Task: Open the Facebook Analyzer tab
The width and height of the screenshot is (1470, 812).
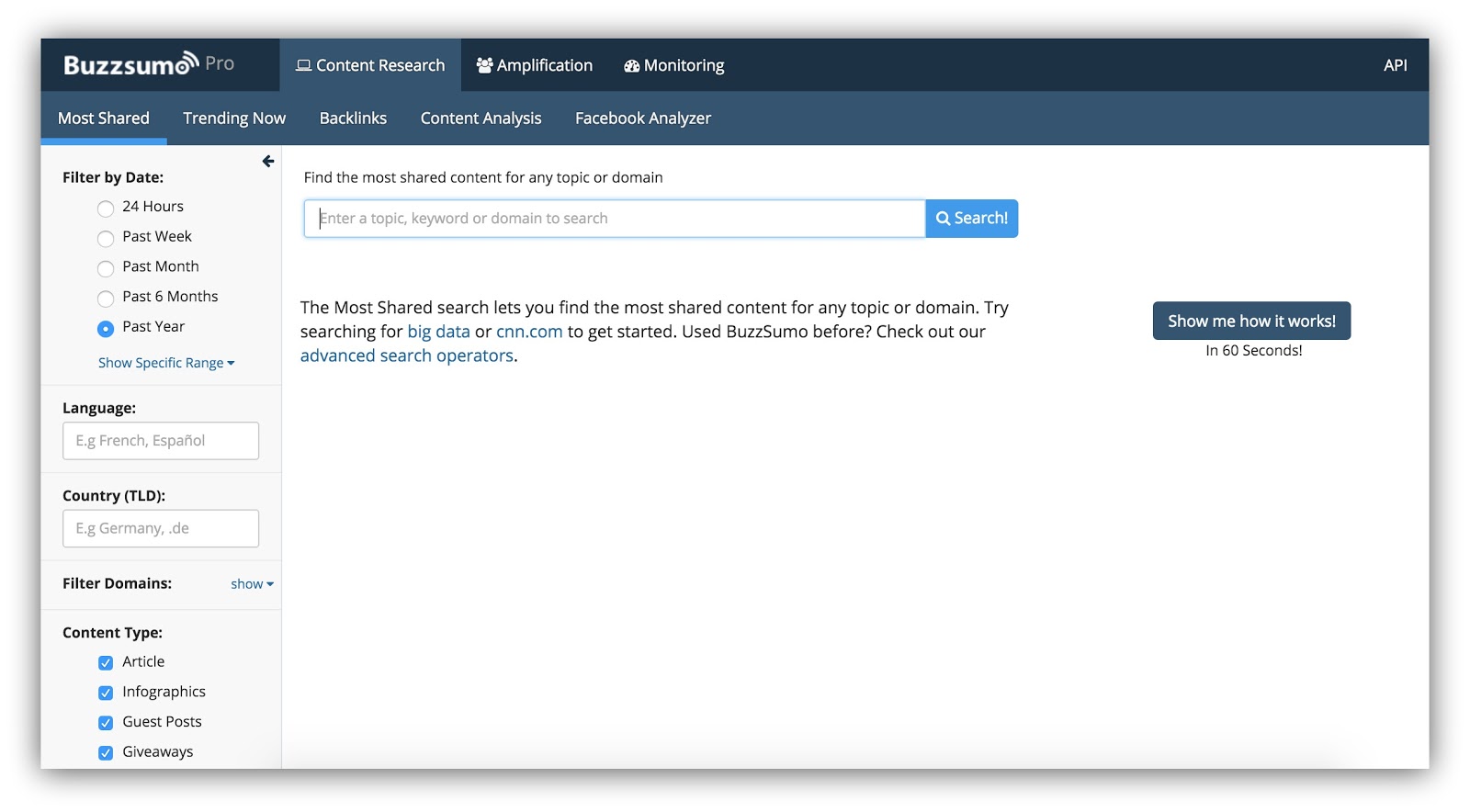Action: point(643,118)
